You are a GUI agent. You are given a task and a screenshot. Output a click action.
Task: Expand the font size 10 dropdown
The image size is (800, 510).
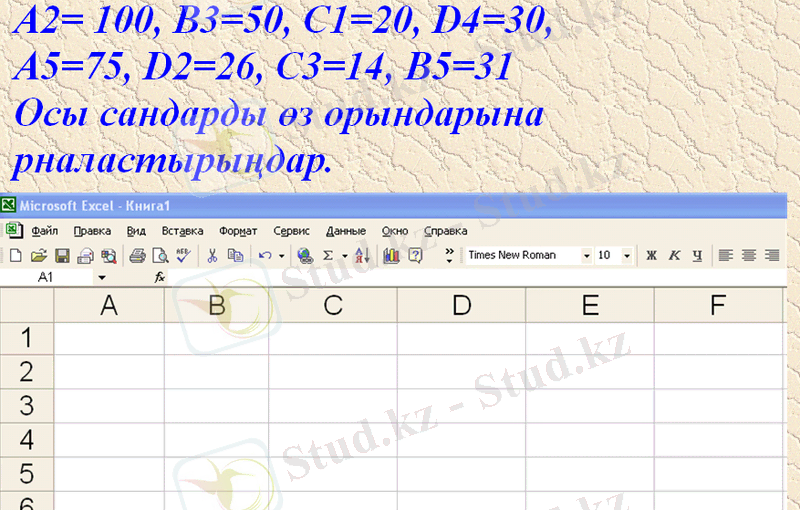627,256
